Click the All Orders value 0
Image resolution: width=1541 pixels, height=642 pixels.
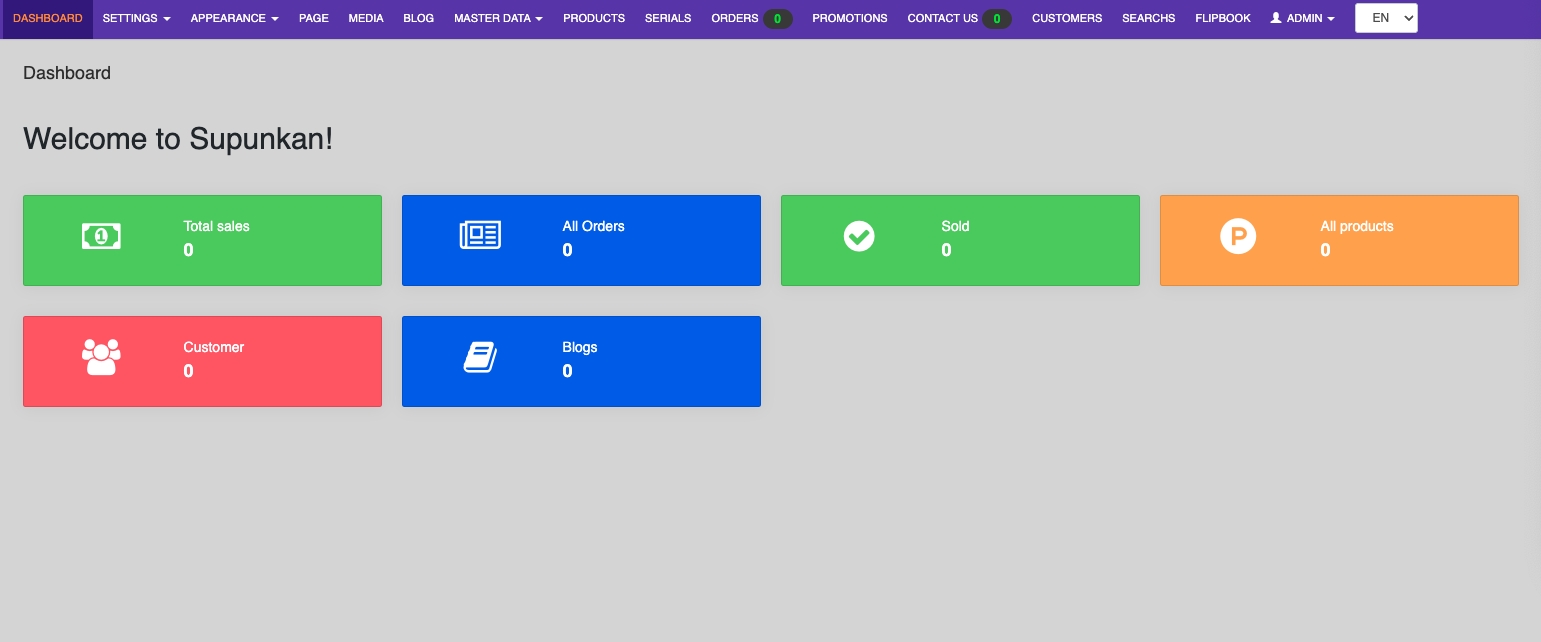(568, 250)
